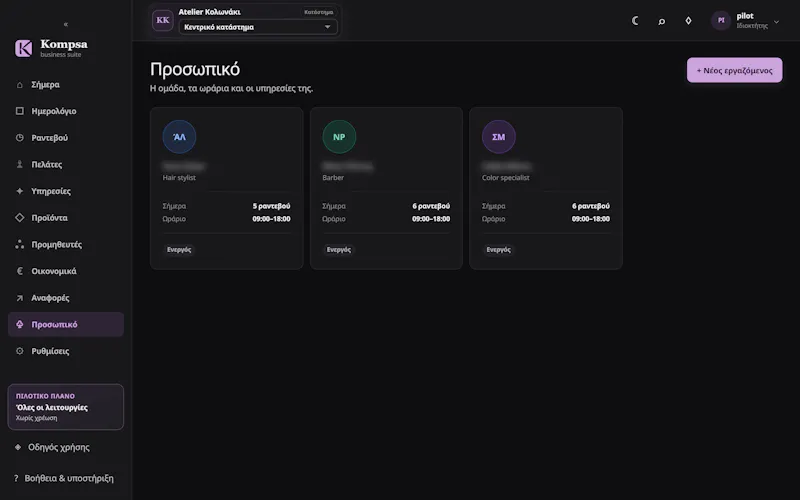Open Ρυθμίσεις from the sidebar
The height and width of the screenshot is (500, 800).
point(66,351)
